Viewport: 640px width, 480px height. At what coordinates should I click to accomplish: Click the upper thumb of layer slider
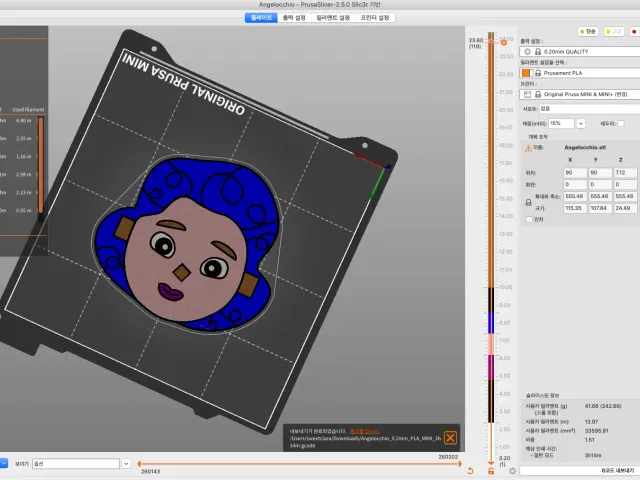[491, 41]
